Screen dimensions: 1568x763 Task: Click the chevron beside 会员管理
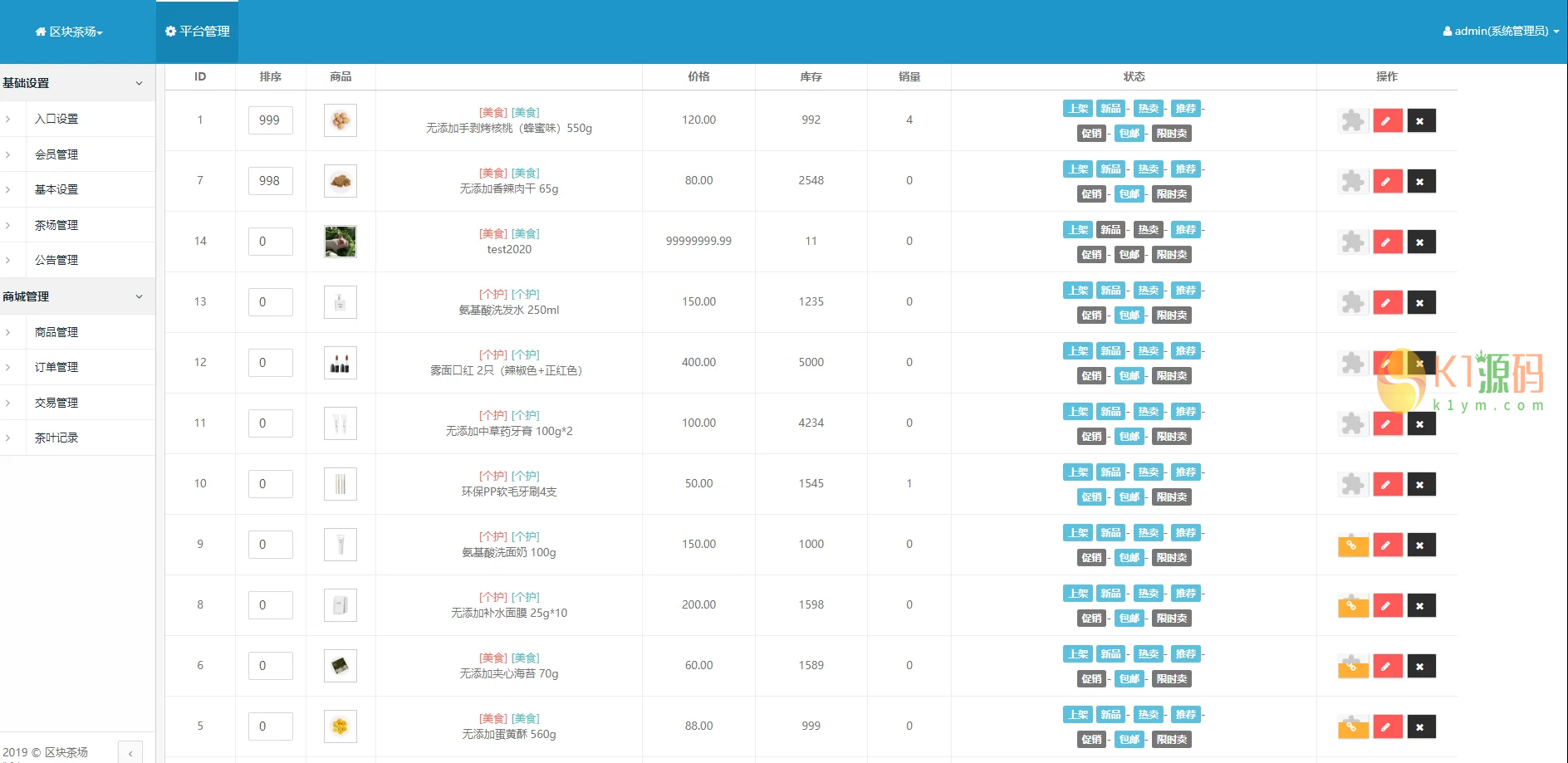click(8, 154)
